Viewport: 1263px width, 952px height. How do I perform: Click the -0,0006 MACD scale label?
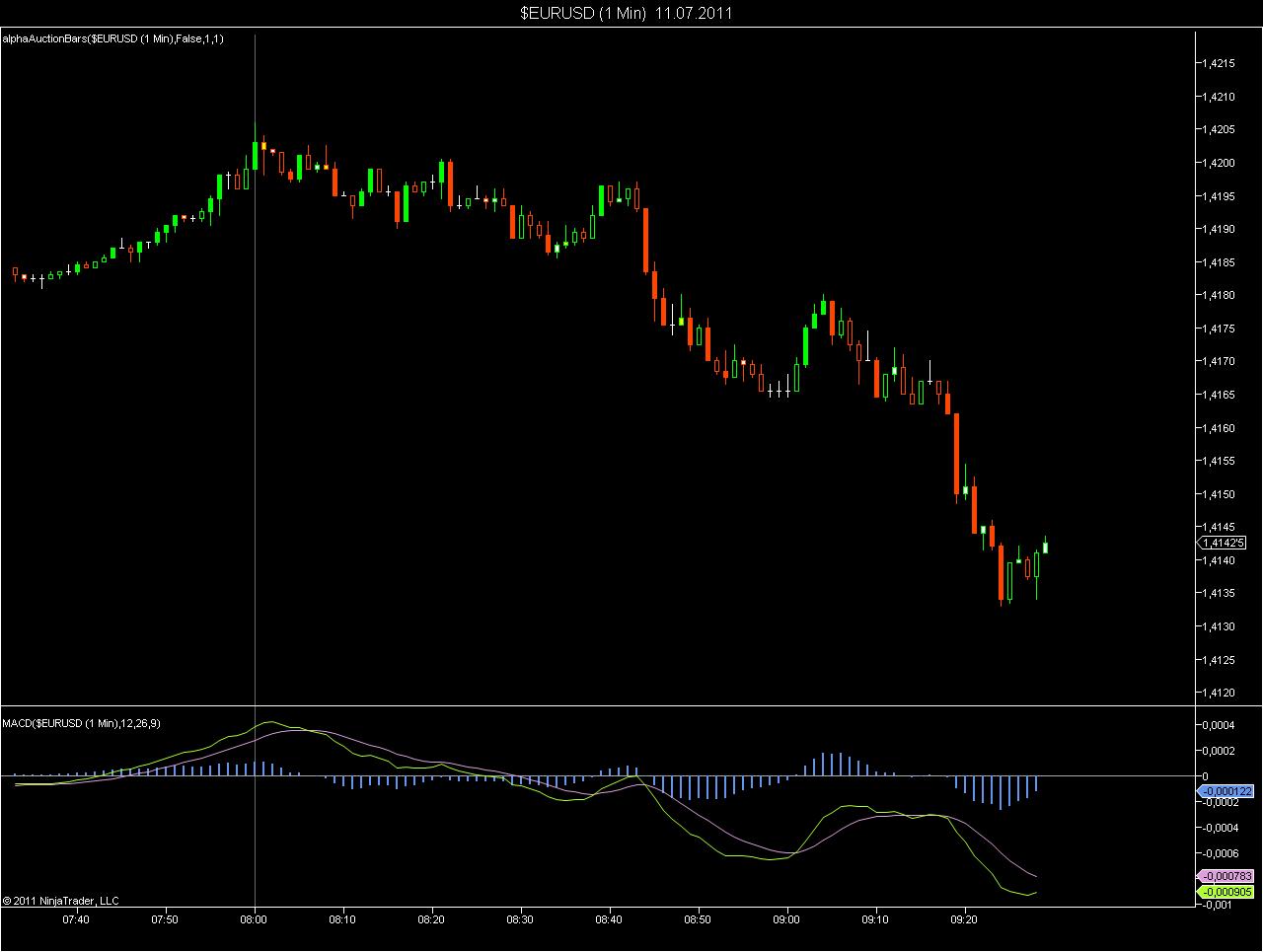1222,853
